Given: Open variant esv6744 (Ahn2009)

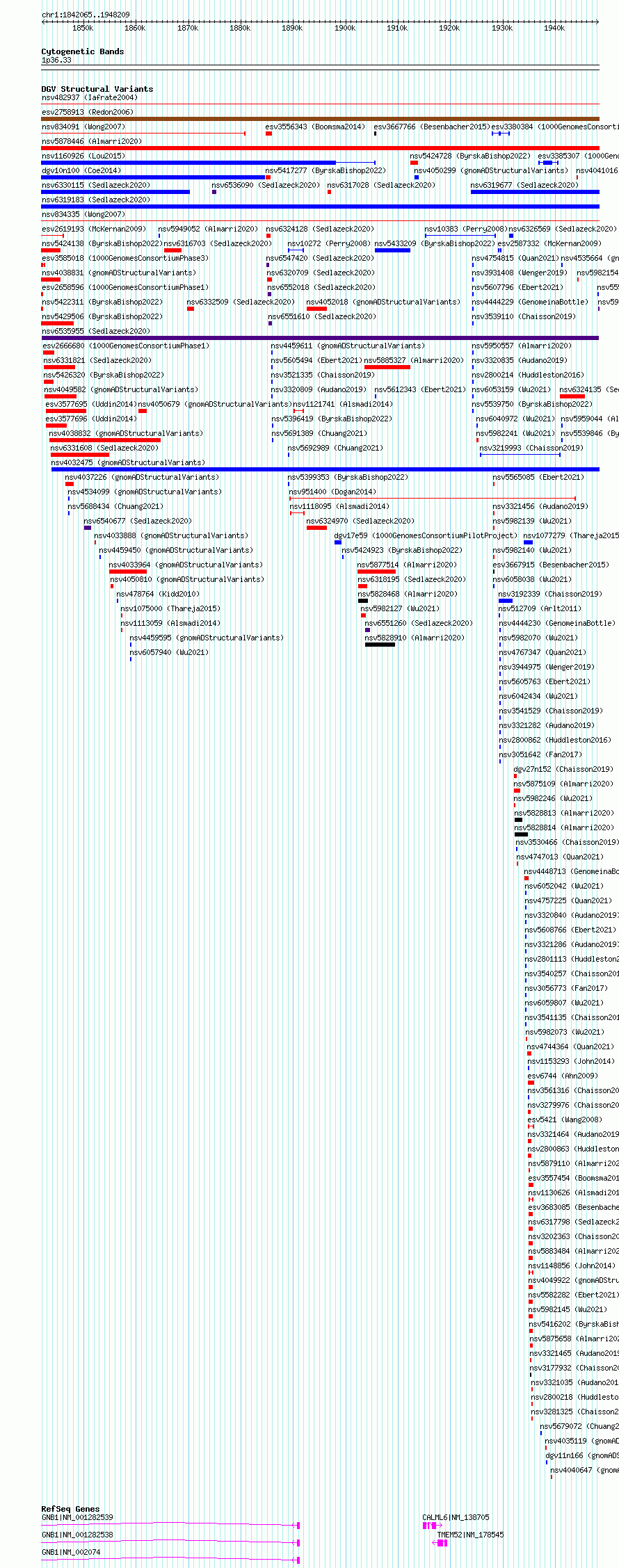Looking at the screenshot, I should pos(563,1076).
